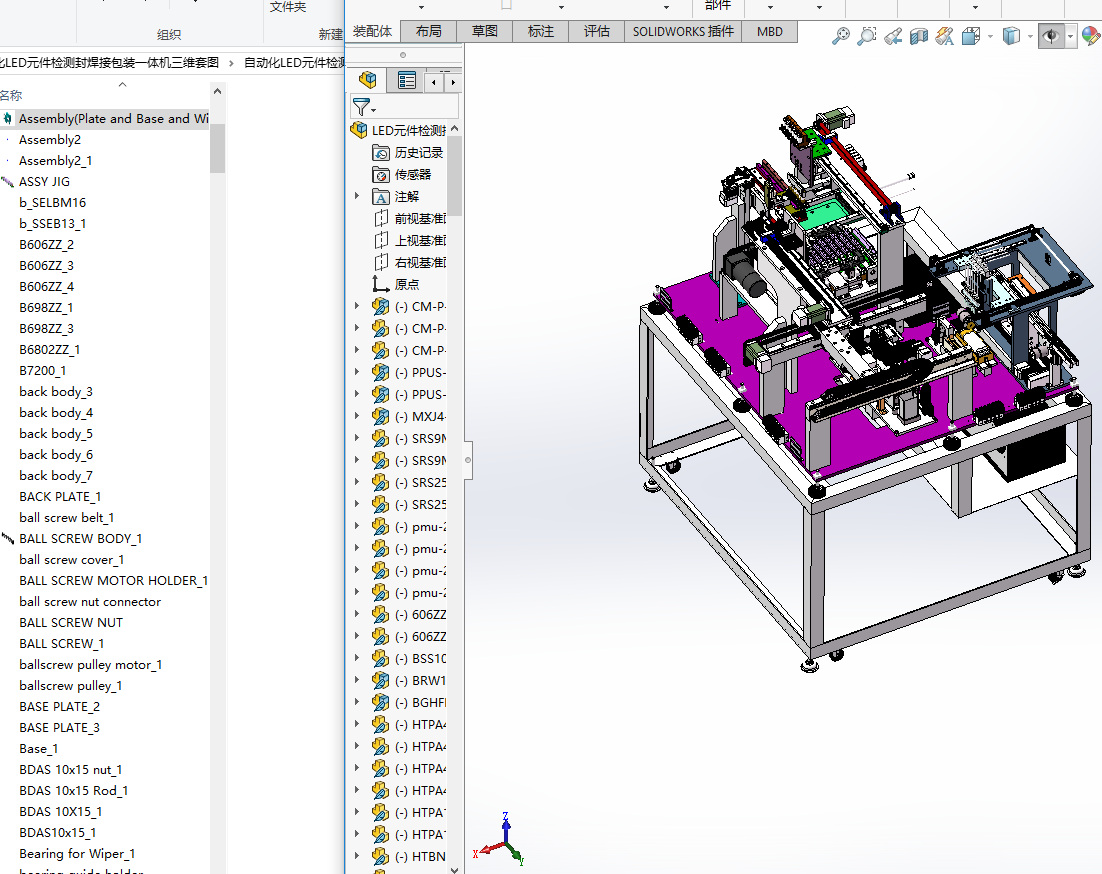Viewport: 1102px width, 874px height.
Task: Open Edit Appearance color ball
Action: [1090, 36]
